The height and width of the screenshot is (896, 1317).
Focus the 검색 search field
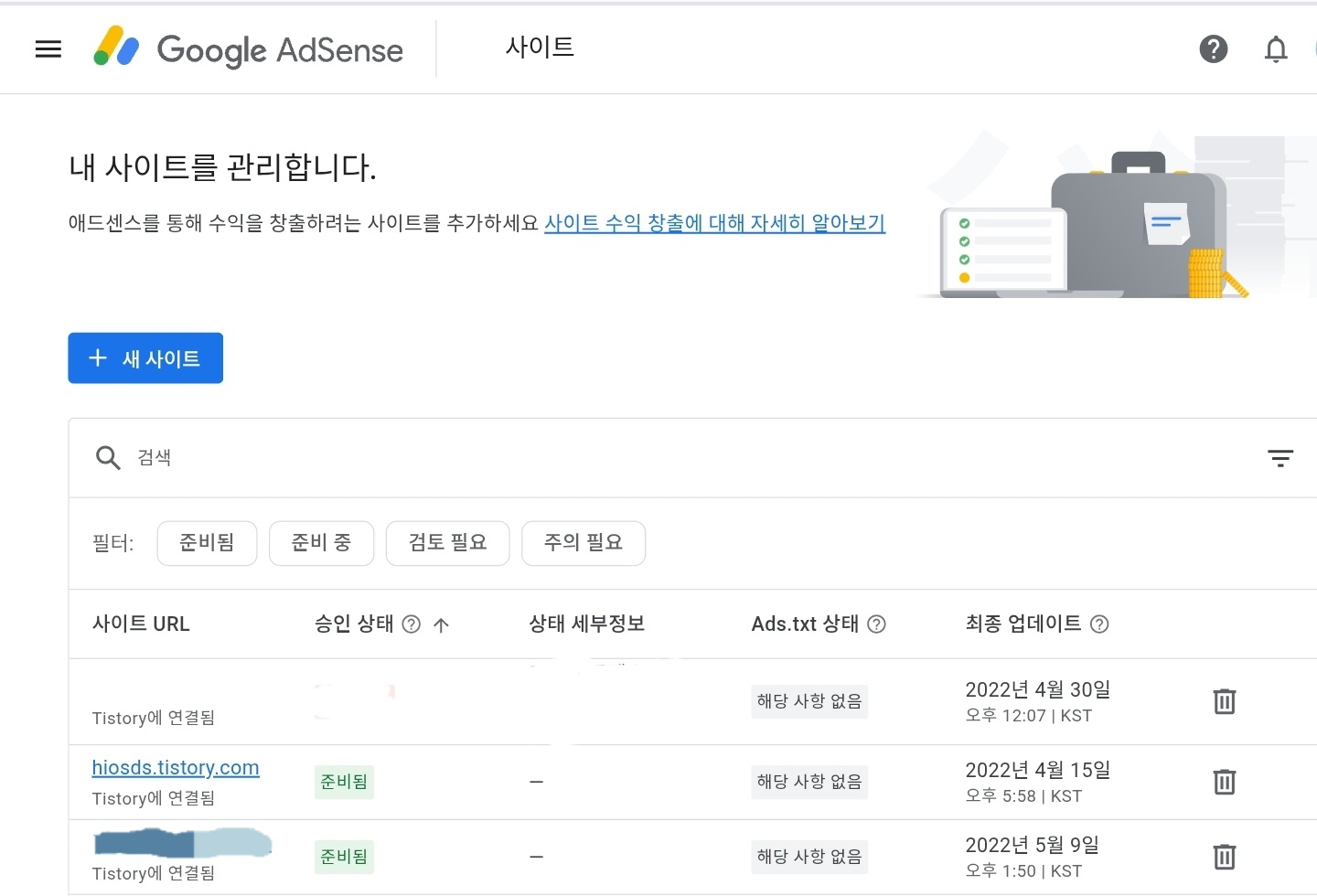coord(695,457)
